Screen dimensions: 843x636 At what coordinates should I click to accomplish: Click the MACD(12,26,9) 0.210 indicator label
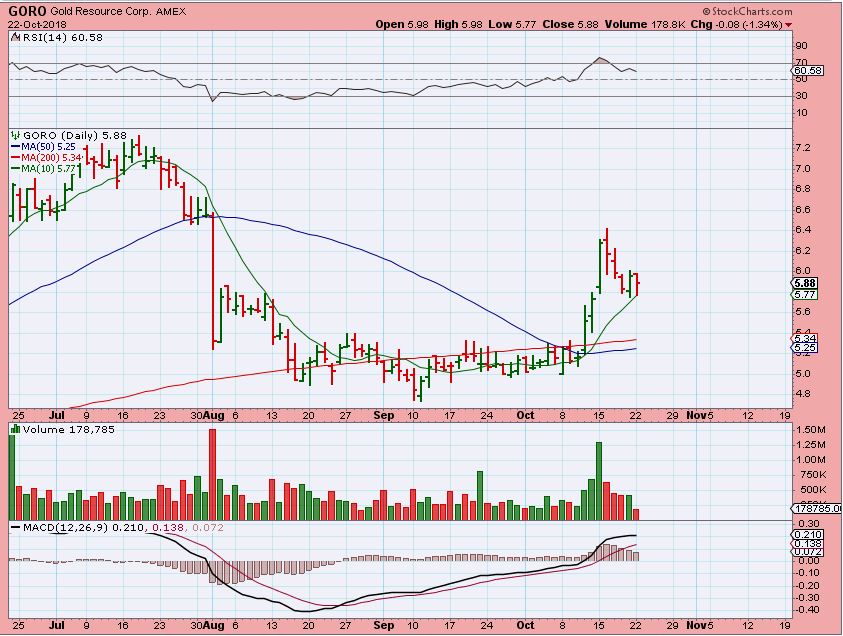coord(84,528)
